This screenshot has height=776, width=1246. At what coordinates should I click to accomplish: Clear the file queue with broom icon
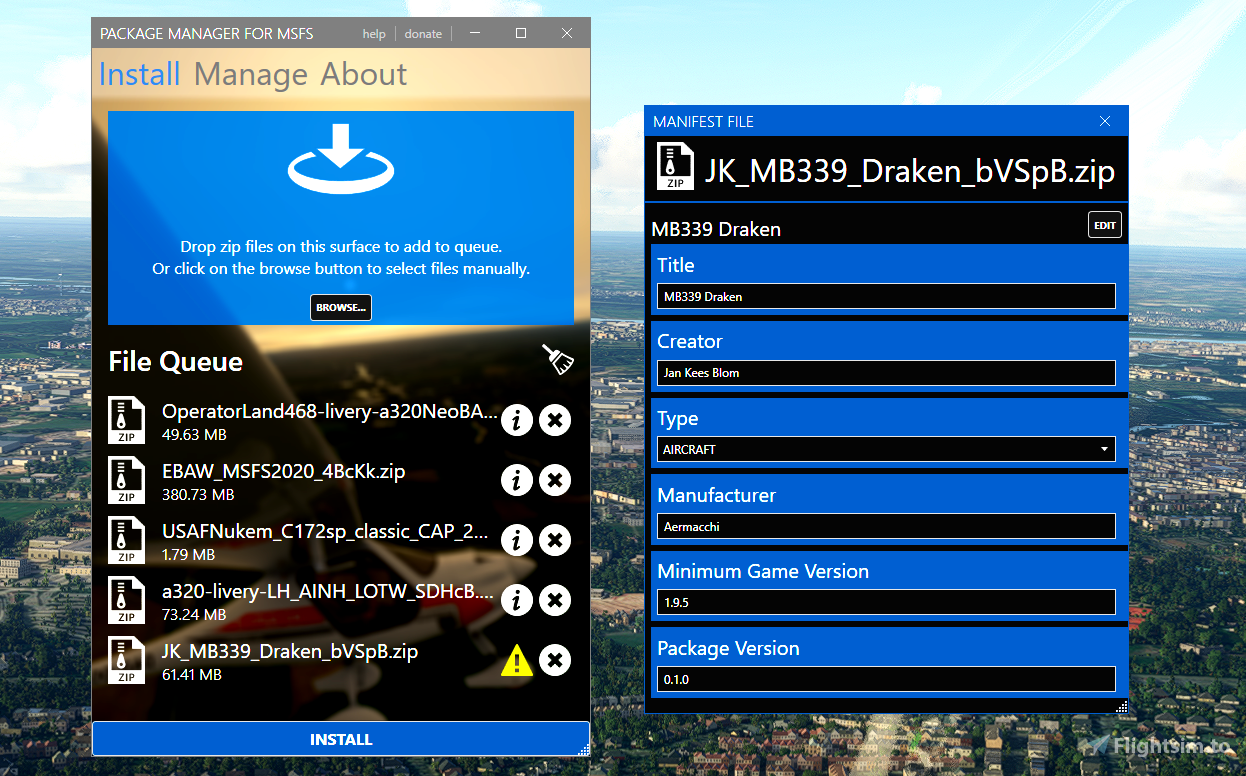[x=559, y=359]
